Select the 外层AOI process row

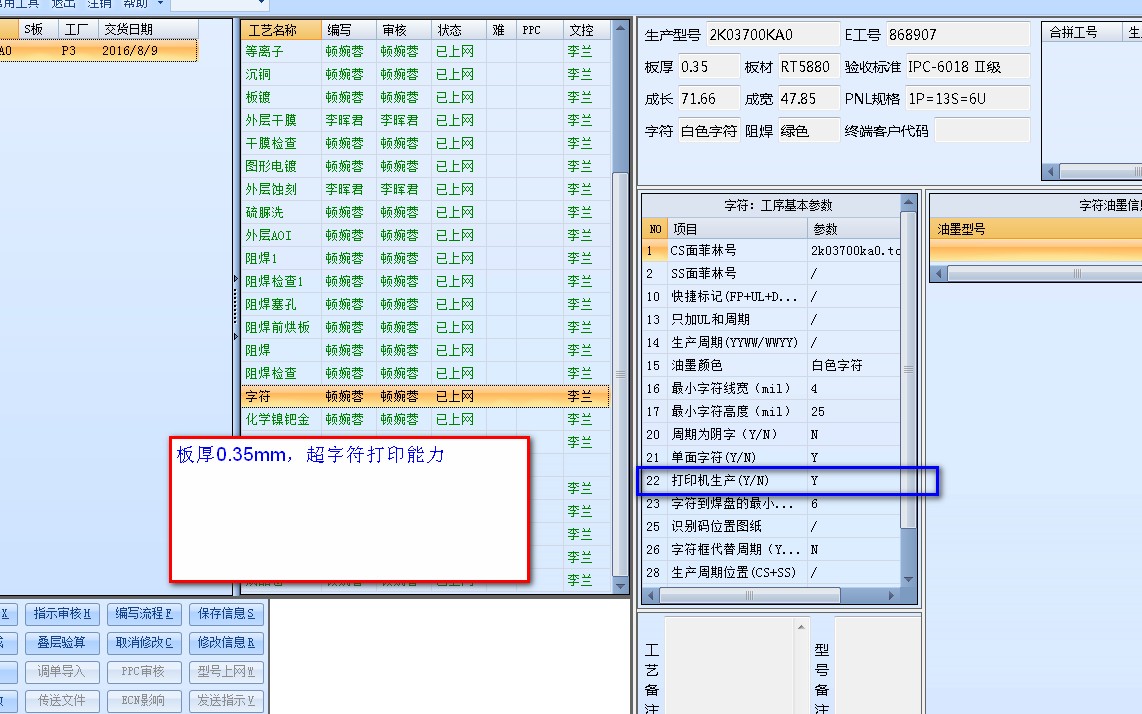[425, 235]
